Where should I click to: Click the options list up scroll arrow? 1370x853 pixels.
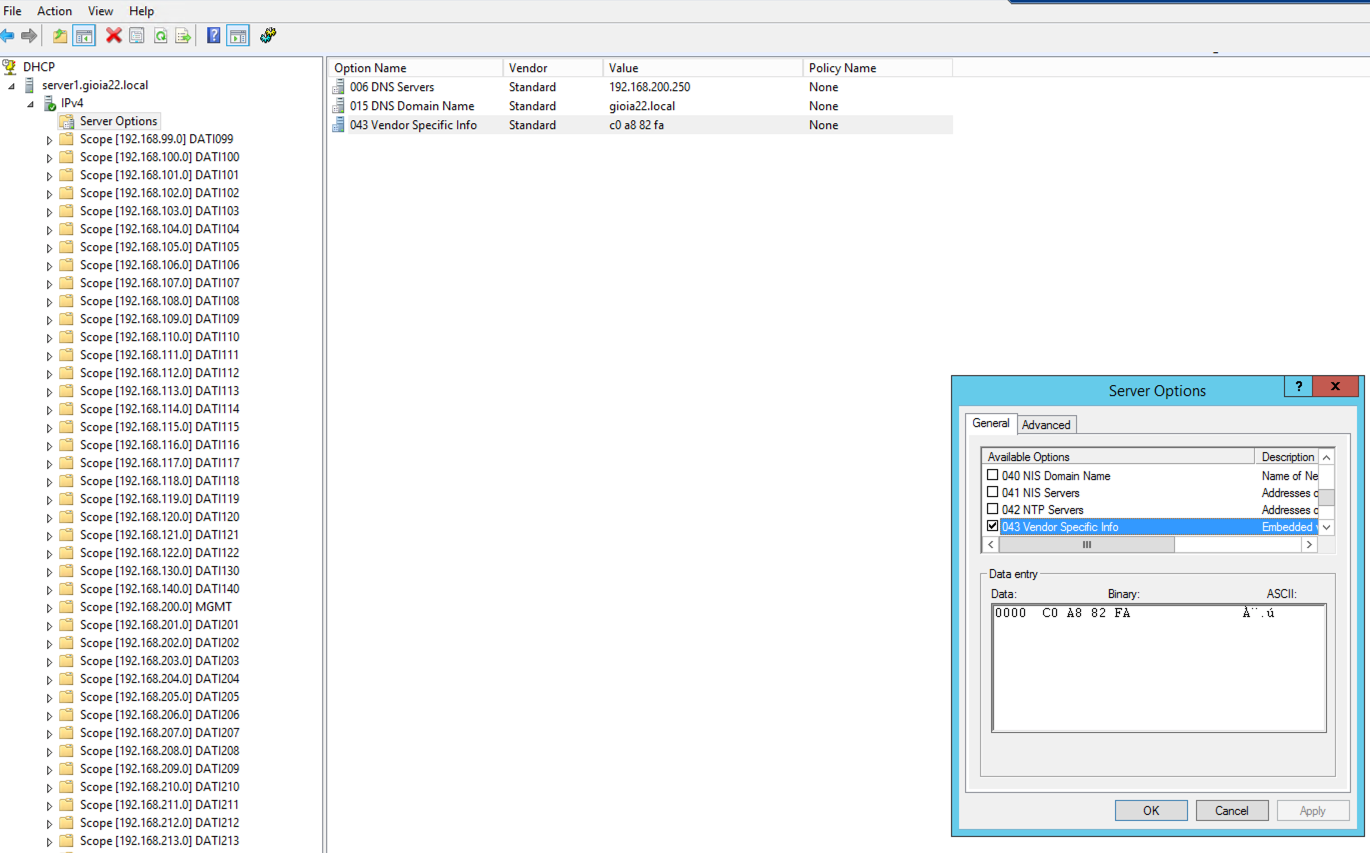[x=1326, y=457]
